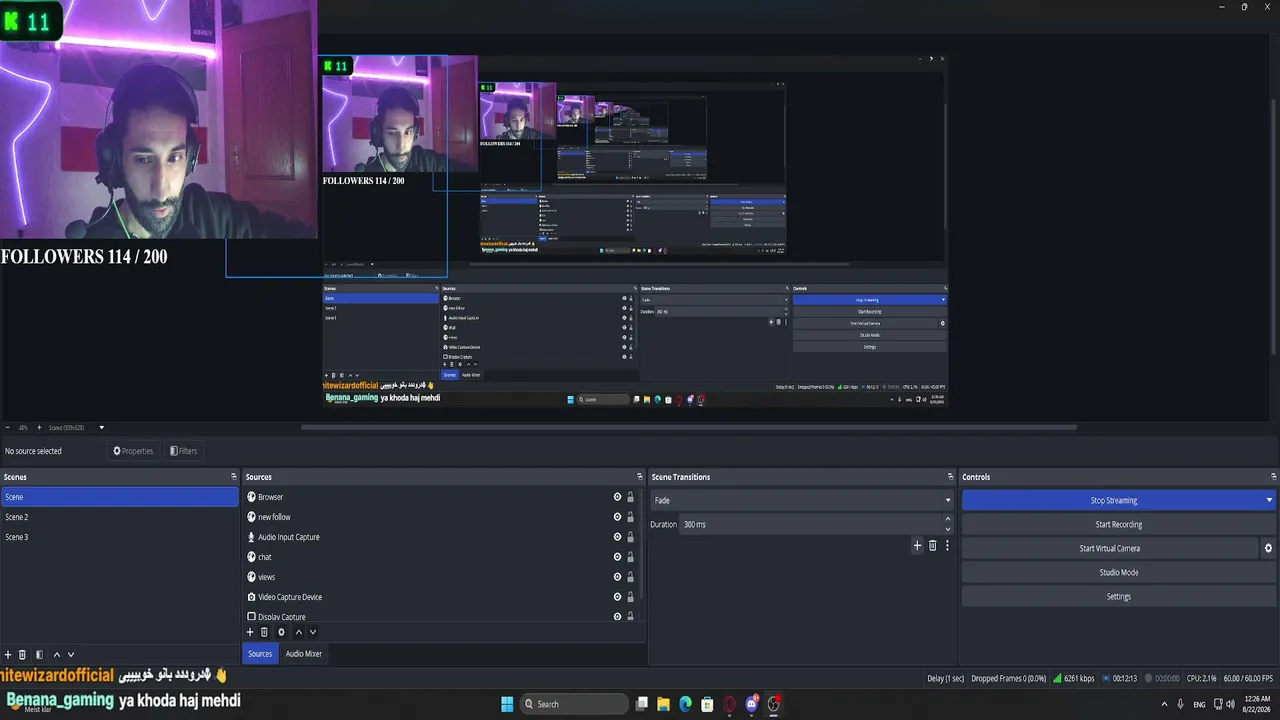Open virtual camera configuration gear
Screen dimensions: 1280x720
tap(1268, 548)
